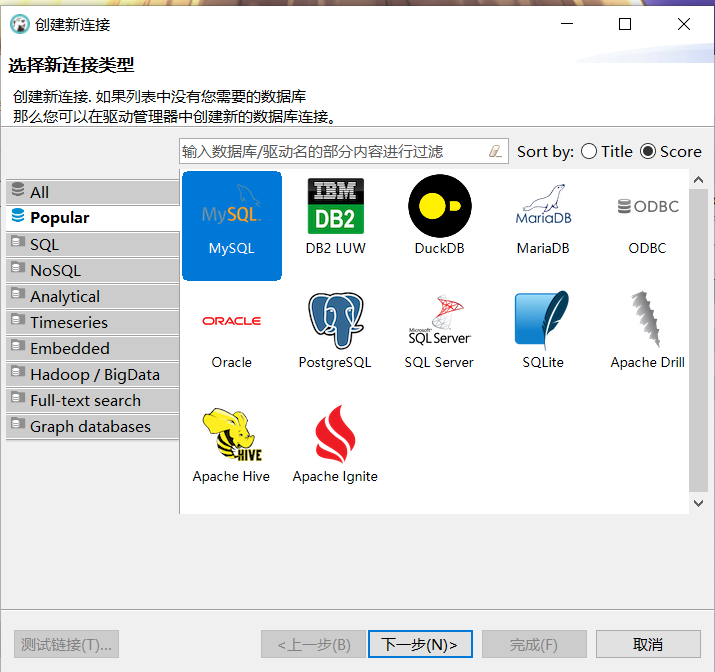
Task: Maximize the 创建新连接 window
Action: click(x=625, y=24)
